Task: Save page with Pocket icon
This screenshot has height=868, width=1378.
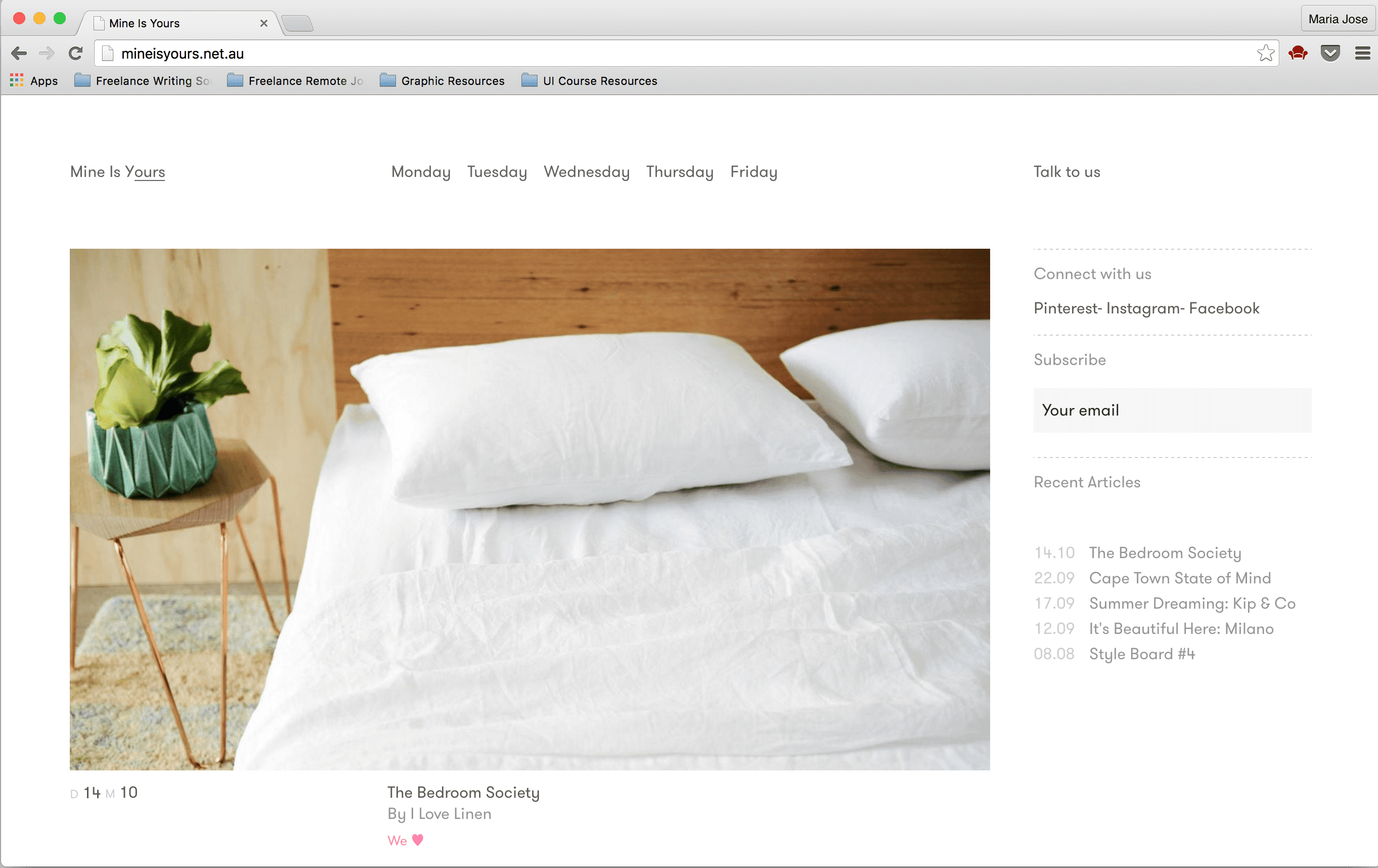Action: (1330, 53)
